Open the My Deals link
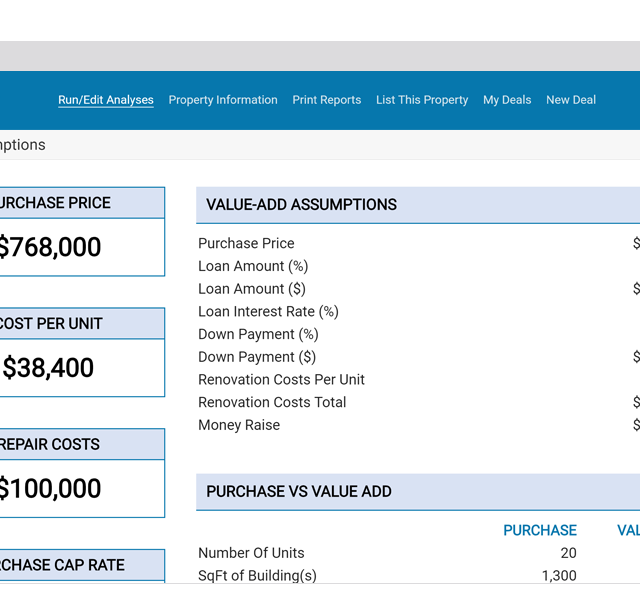The height and width of the screenshot is (600, 640). pos(507,100)
